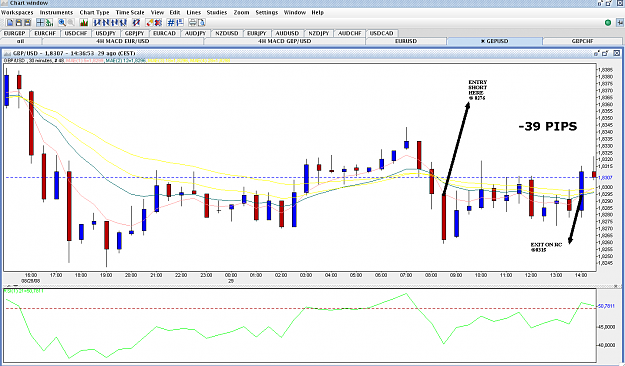
Task: Click the line drawing pencil icon
Action: click(136, 23)
